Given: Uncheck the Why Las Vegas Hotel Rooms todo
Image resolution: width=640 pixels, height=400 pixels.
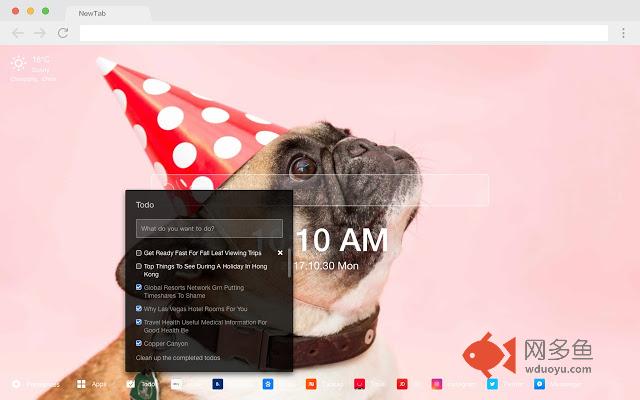Looking at the screenshot, I should click(139, 309).
